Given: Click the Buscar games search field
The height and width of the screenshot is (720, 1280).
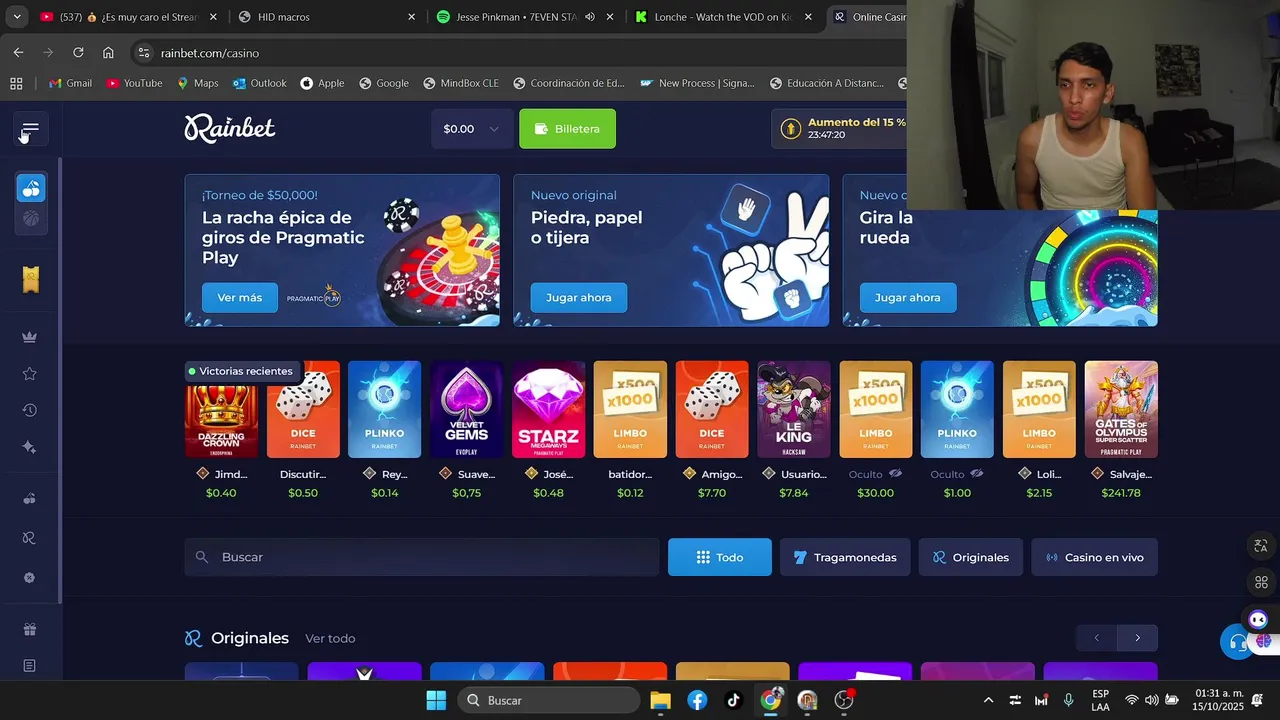Looking at the screenshot, I should click(421, 557).
